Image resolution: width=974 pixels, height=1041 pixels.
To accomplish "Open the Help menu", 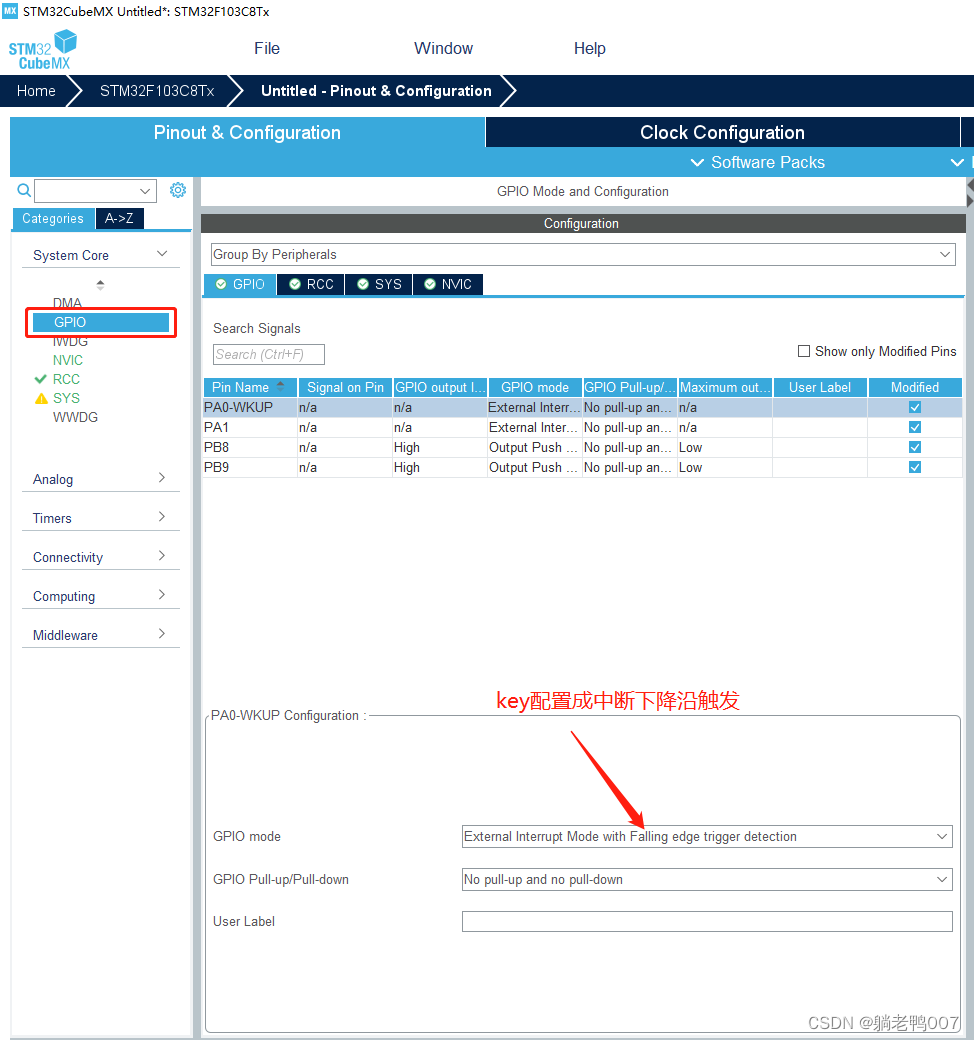I will pyautogui.click(x=590, y=48).
